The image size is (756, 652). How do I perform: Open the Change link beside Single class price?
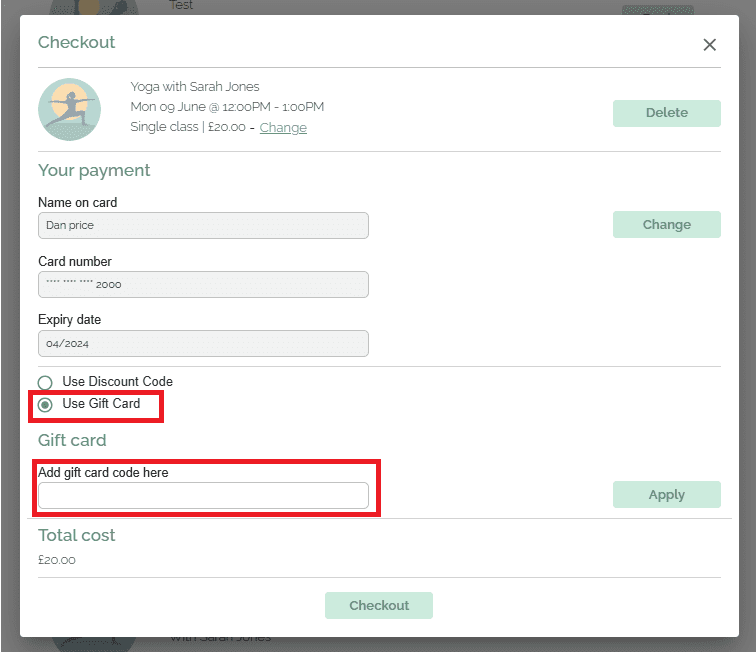pyautogui.click(x=283, y=127)
